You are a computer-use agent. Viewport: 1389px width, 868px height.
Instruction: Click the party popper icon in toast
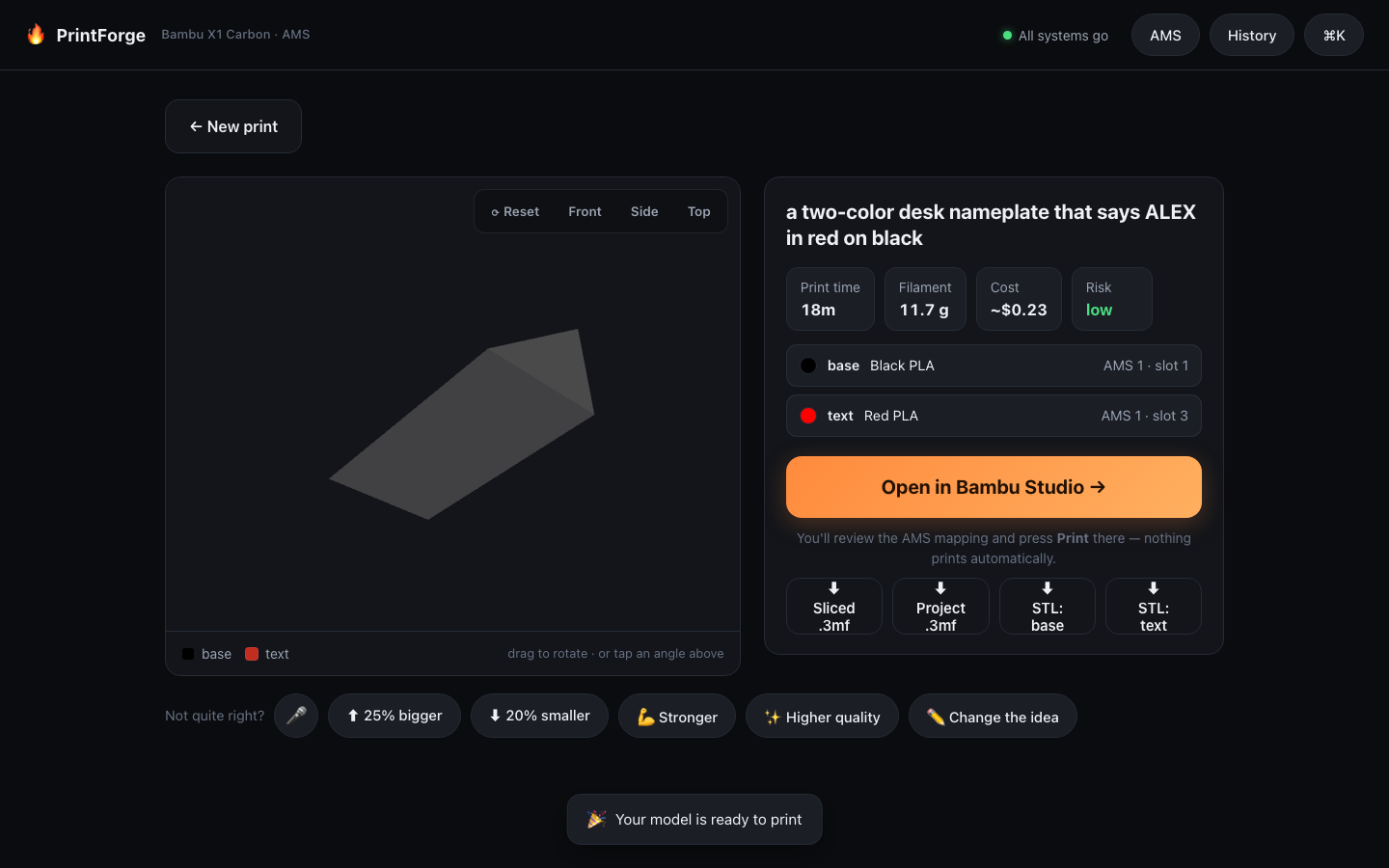(597, 819)
